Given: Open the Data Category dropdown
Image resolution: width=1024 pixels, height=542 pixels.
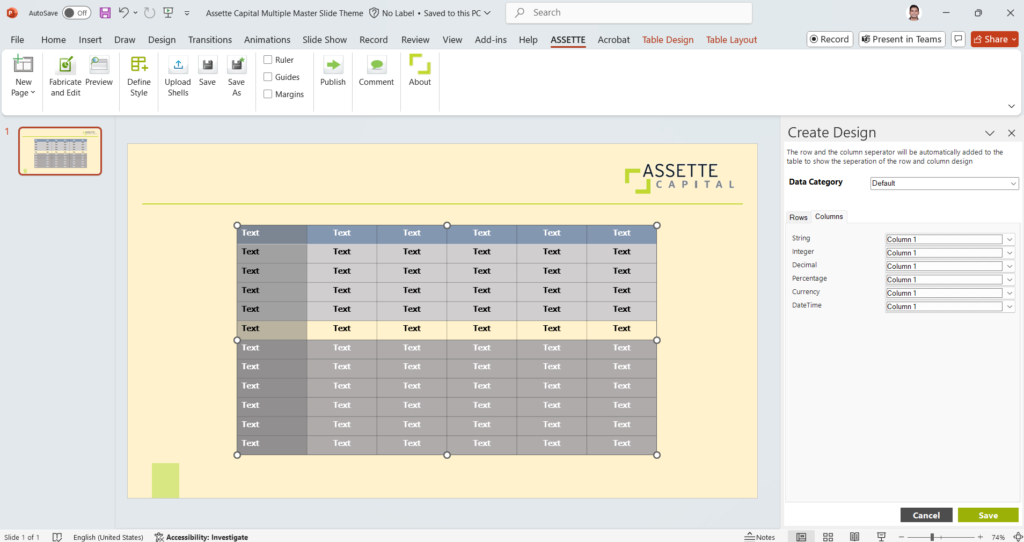Looking at the screenshot, I should point(944,183).
